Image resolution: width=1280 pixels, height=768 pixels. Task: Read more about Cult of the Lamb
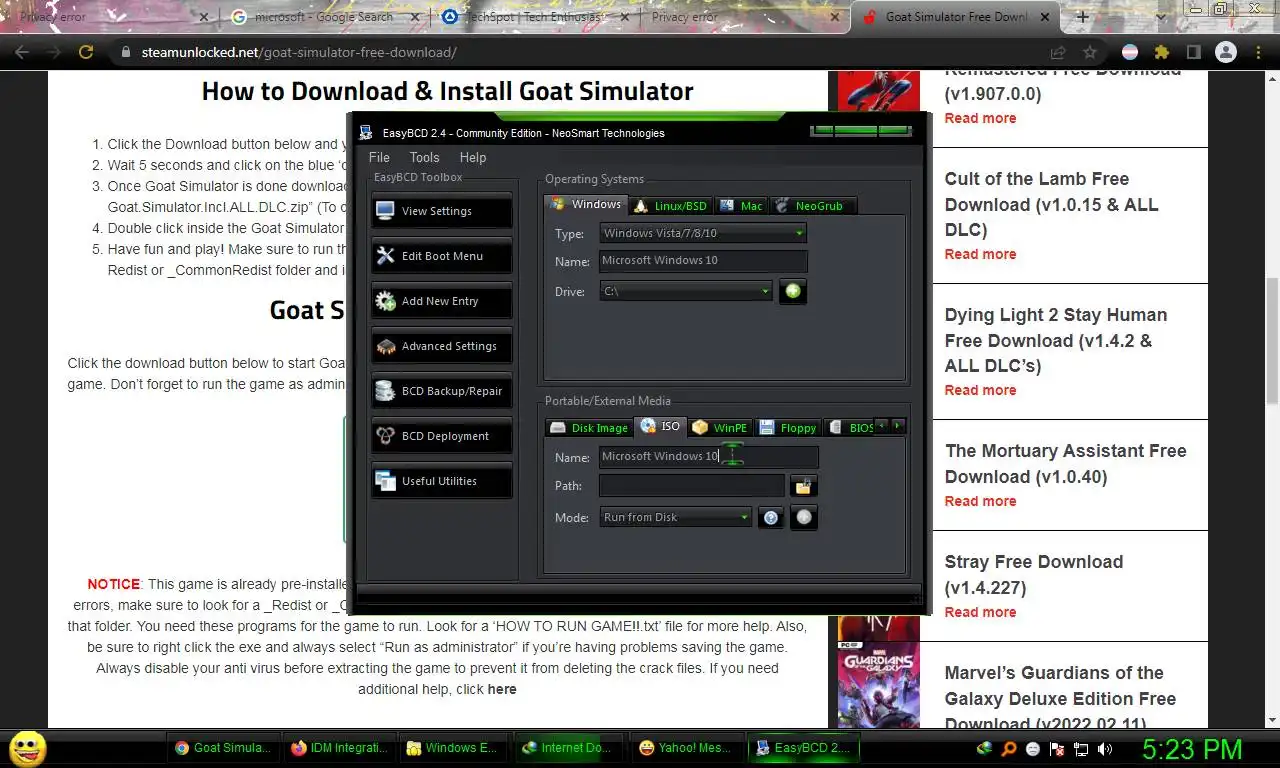coord(980,254)
